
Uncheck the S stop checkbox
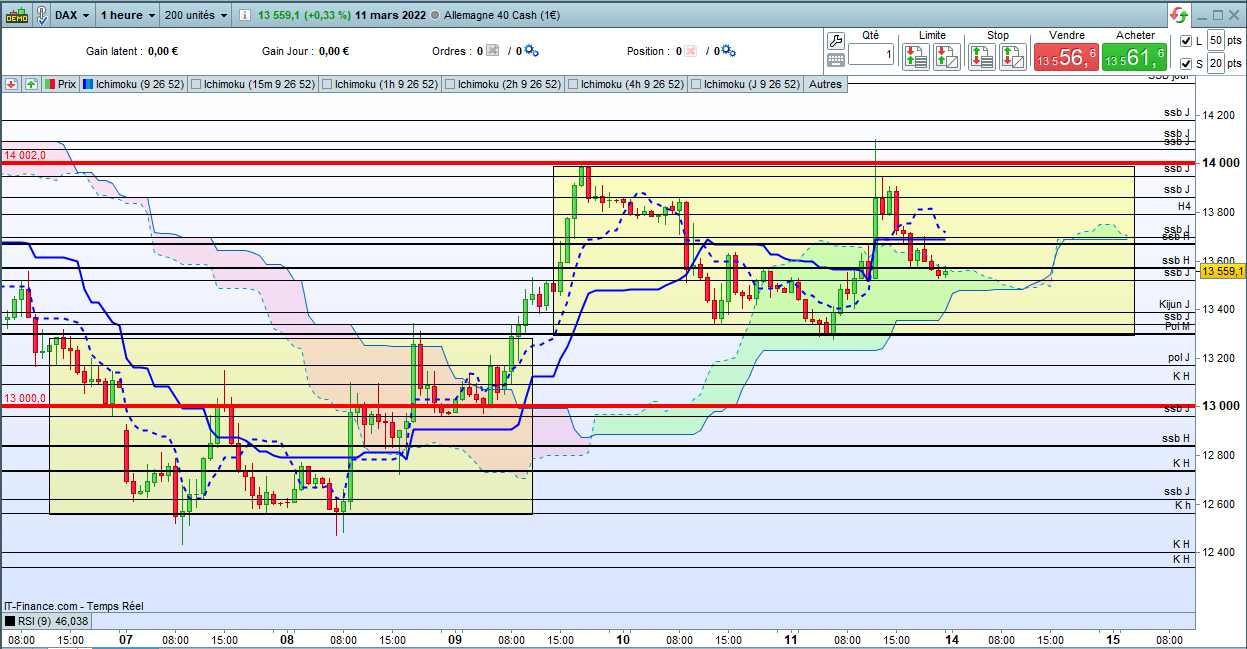(1186, 65)
